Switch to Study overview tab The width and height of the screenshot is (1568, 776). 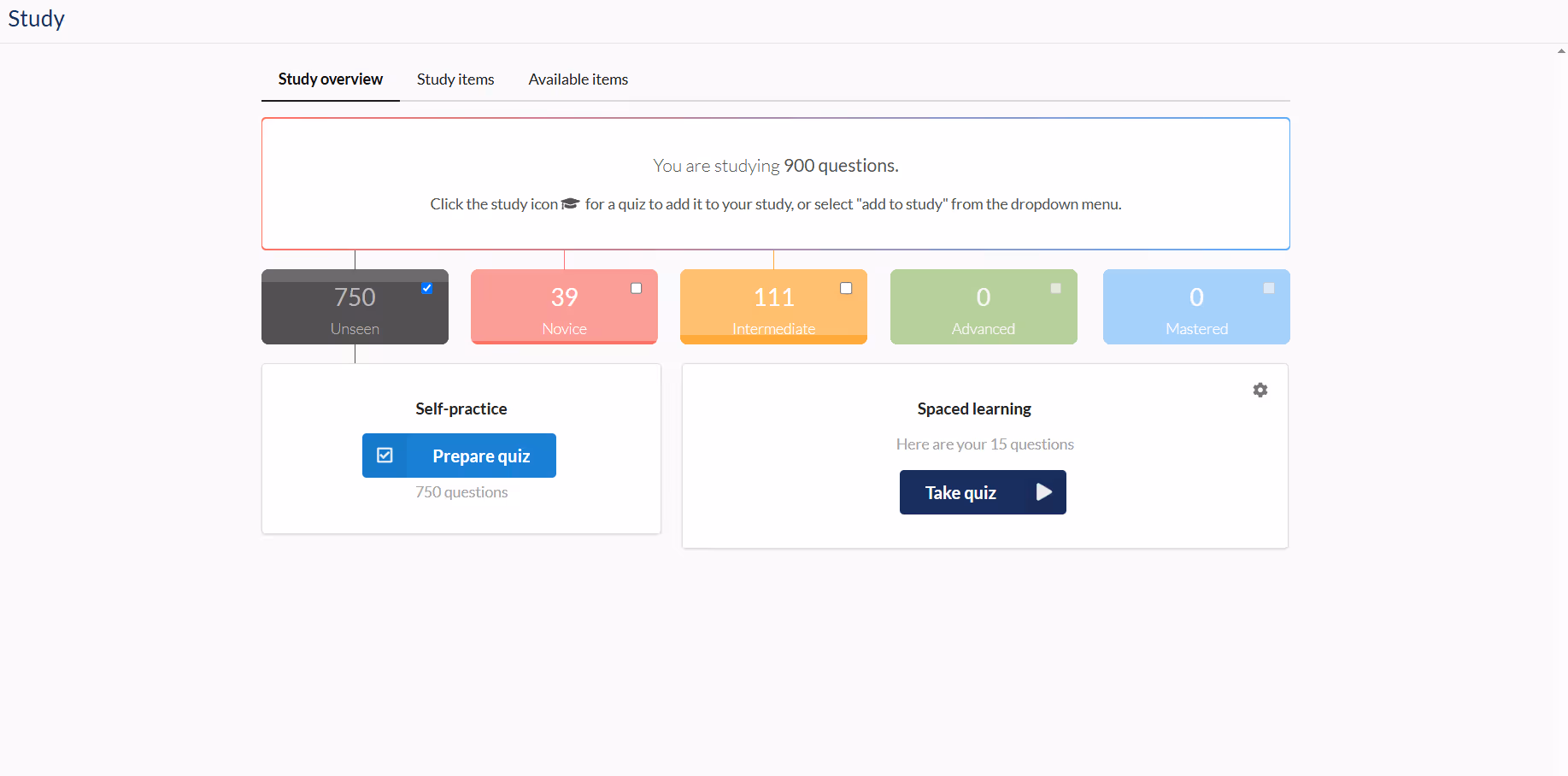click(x=331, y=79)
